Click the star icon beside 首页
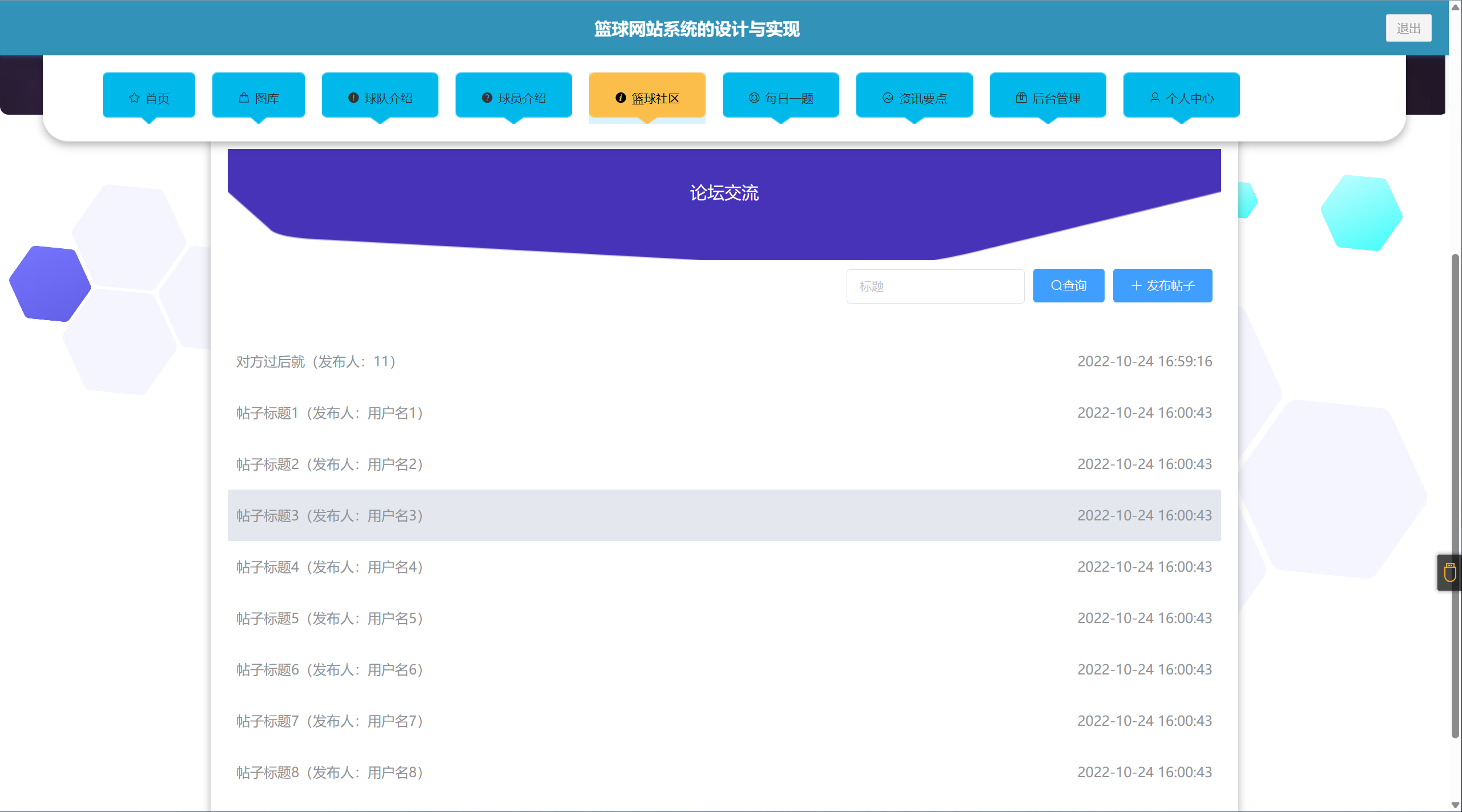This screenshot has height=812, width=1462. (x=134, y=98)
